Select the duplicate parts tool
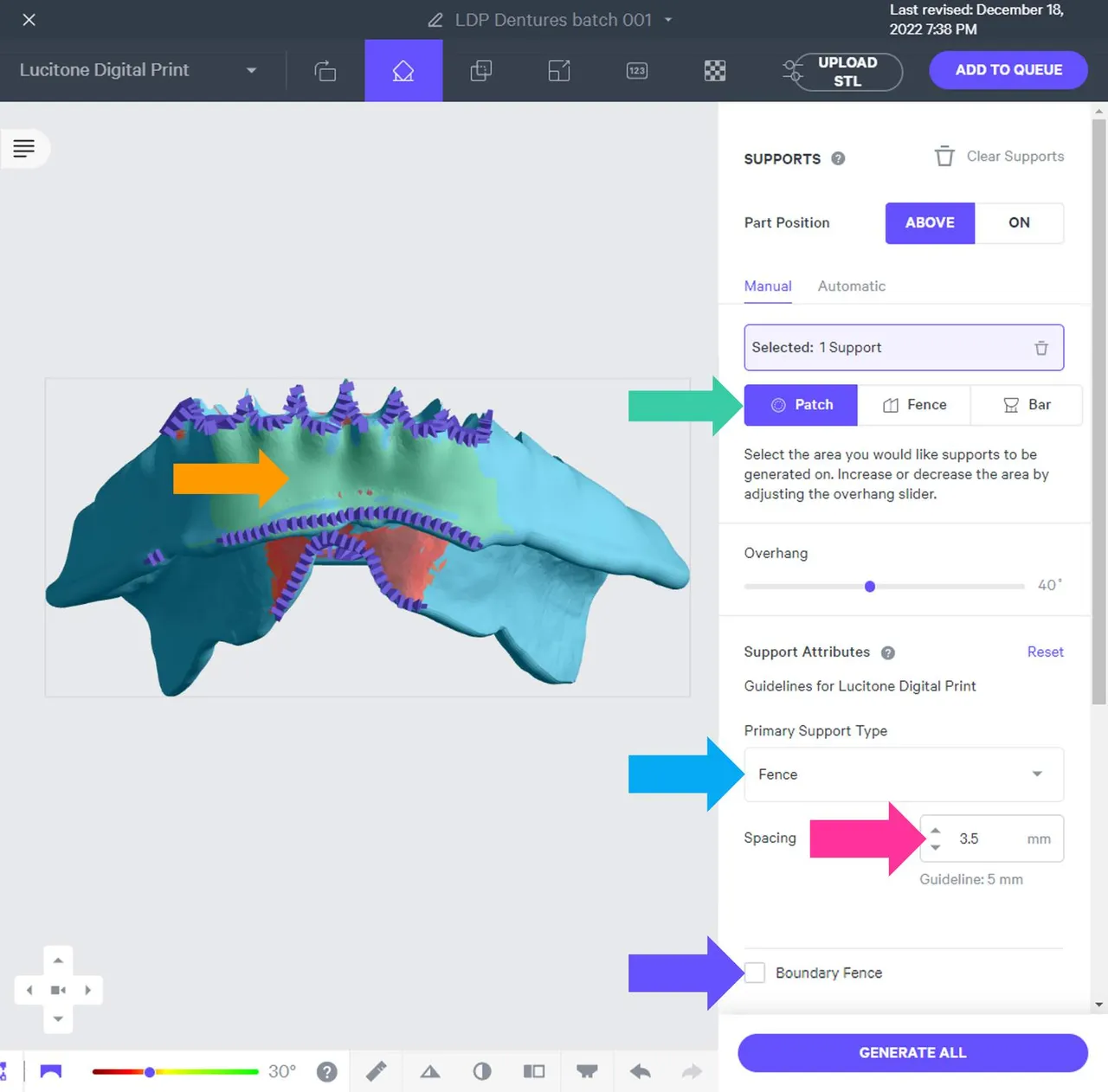This screenshot has height=1092, width=1108. (480, 71)
